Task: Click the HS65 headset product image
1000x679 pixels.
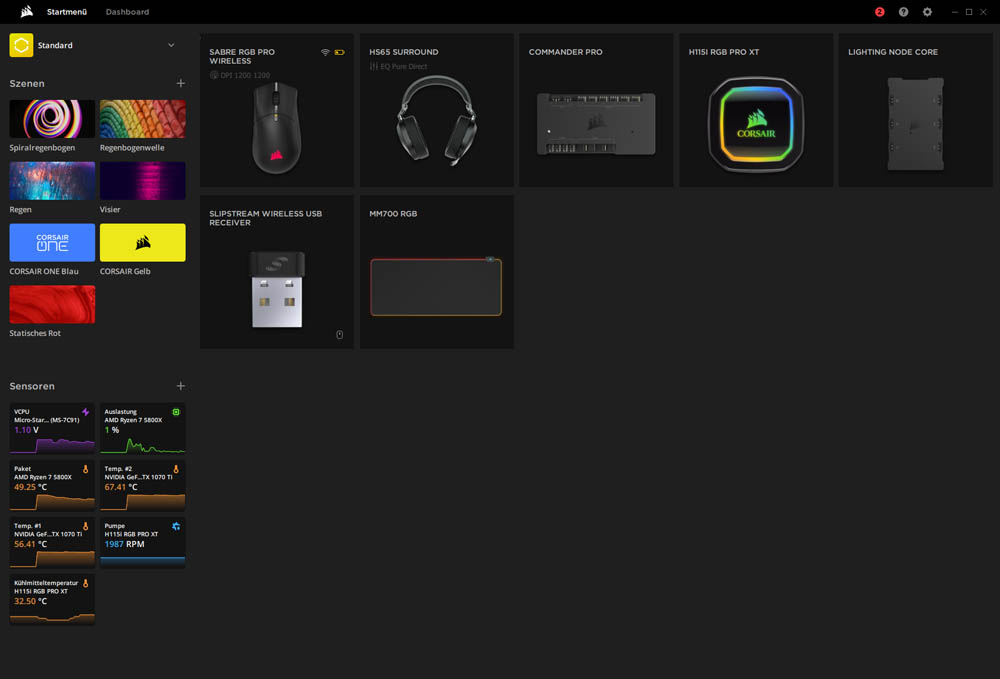Action: click(436, 120)
